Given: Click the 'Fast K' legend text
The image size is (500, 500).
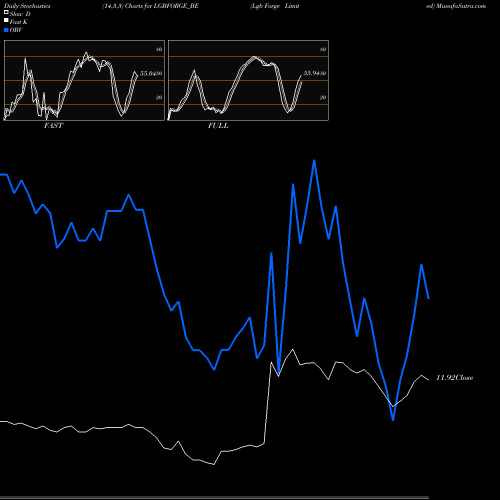Looking at the screenshot, I should (19, 22).
